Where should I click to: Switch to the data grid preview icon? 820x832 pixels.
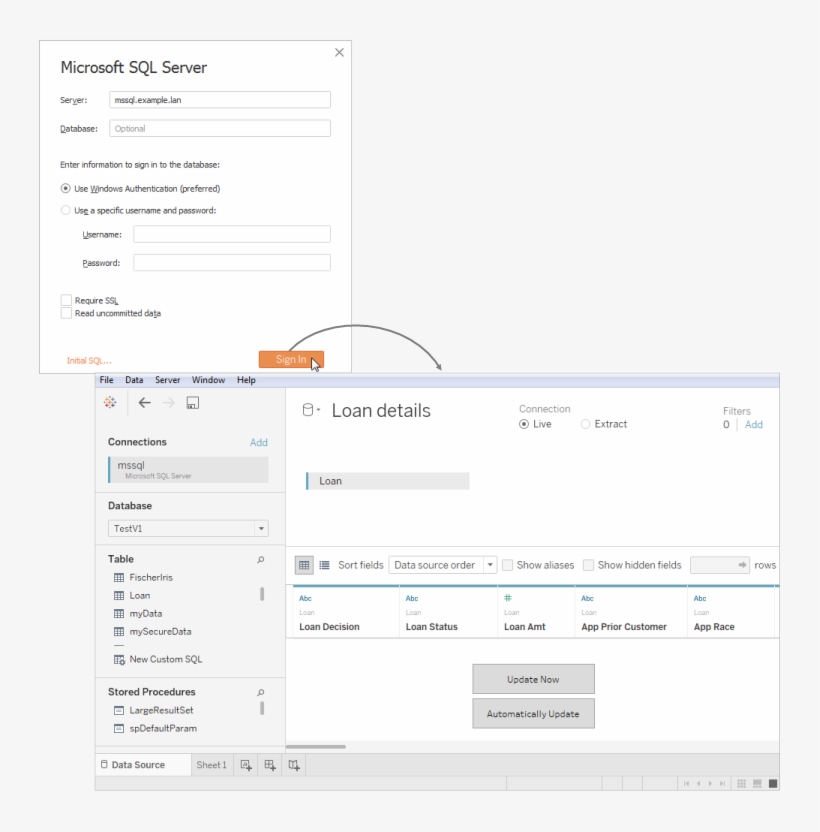coord(304,565)
